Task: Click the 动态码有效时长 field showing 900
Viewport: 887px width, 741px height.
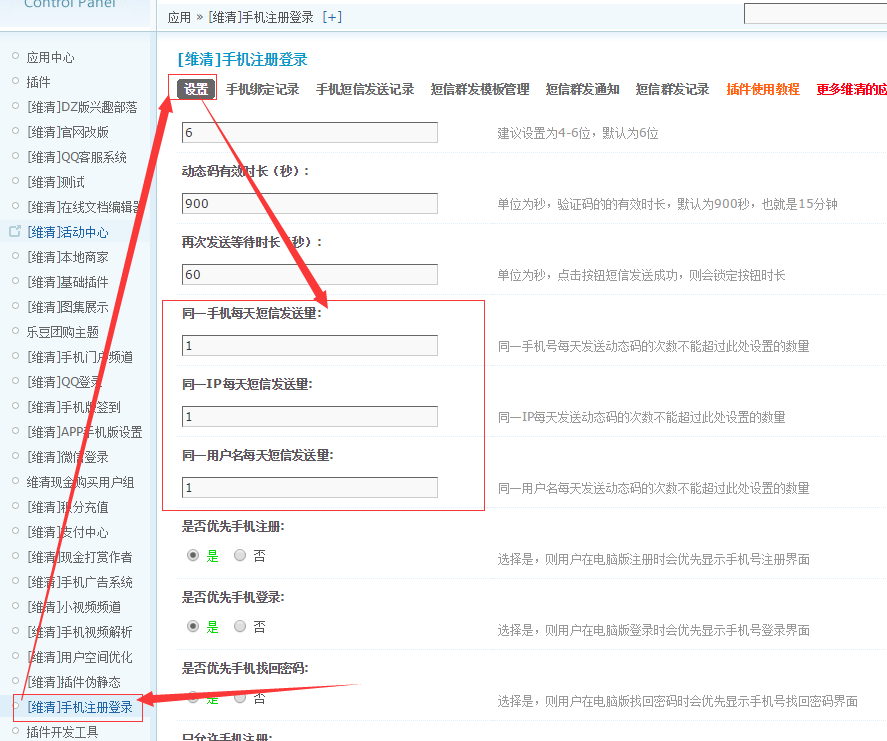Action: 310,204
